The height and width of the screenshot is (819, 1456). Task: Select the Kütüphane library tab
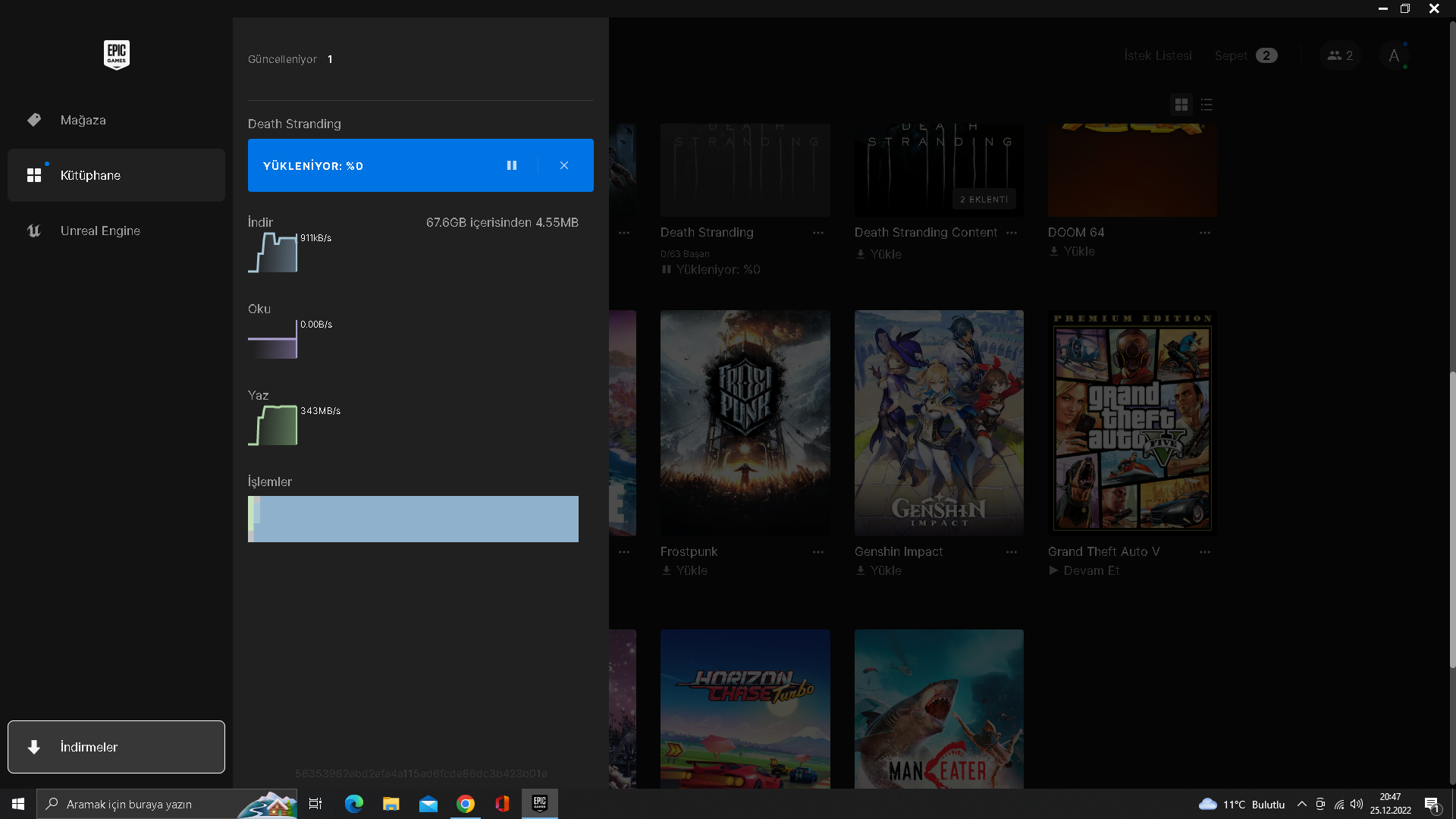click(x=90, y=175)
